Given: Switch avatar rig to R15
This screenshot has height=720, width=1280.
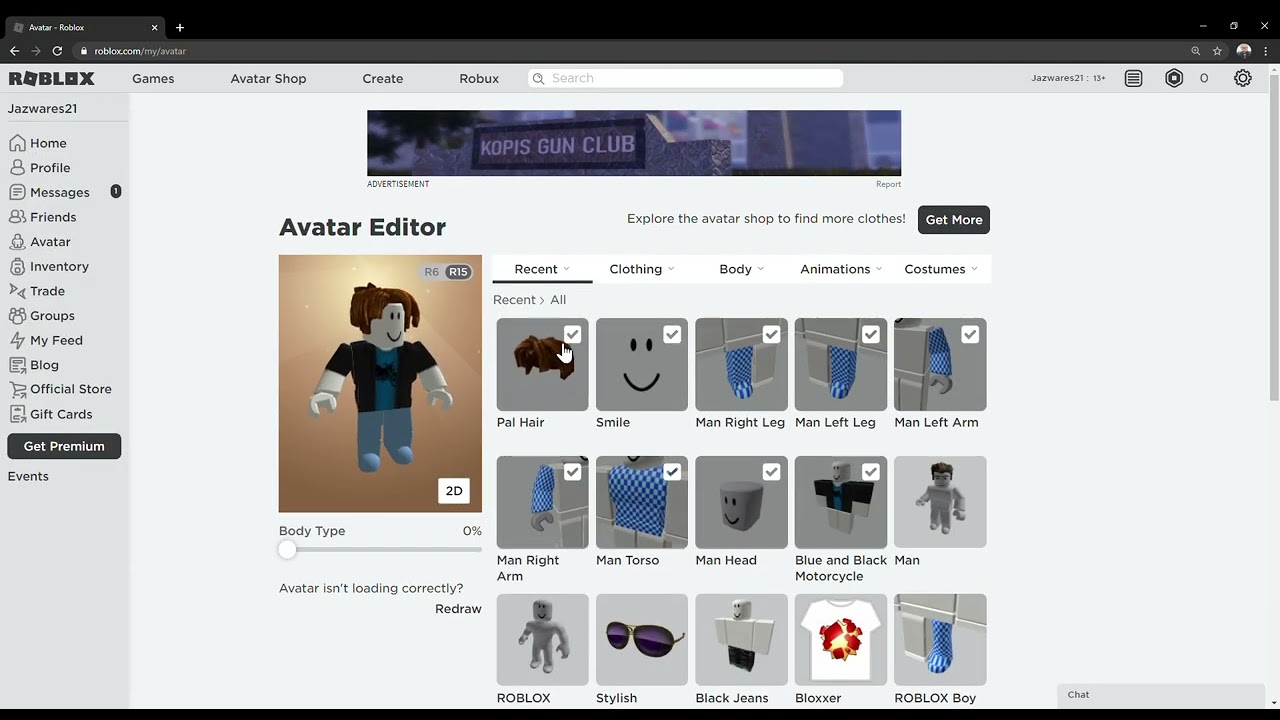Looking at the screenshot, I should click(x=458, y=272).
